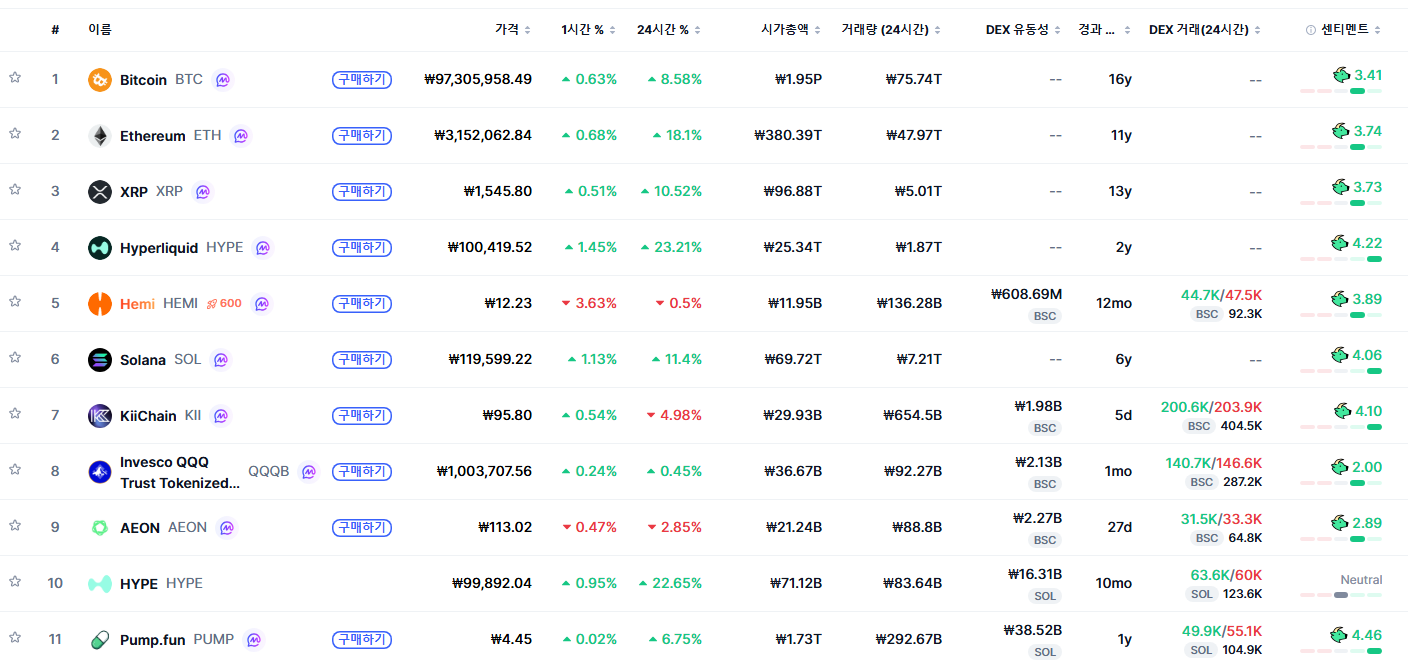The height and width of the screenshot is (660, 1424).
Task: Open the KiiChain coin name link
Action: (x=148, y=416)
